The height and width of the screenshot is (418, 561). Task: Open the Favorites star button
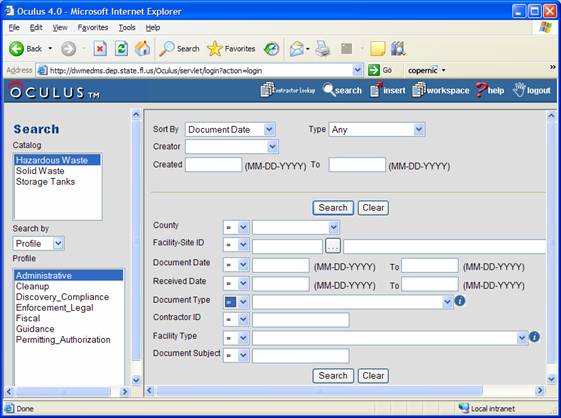pos(231,49)
